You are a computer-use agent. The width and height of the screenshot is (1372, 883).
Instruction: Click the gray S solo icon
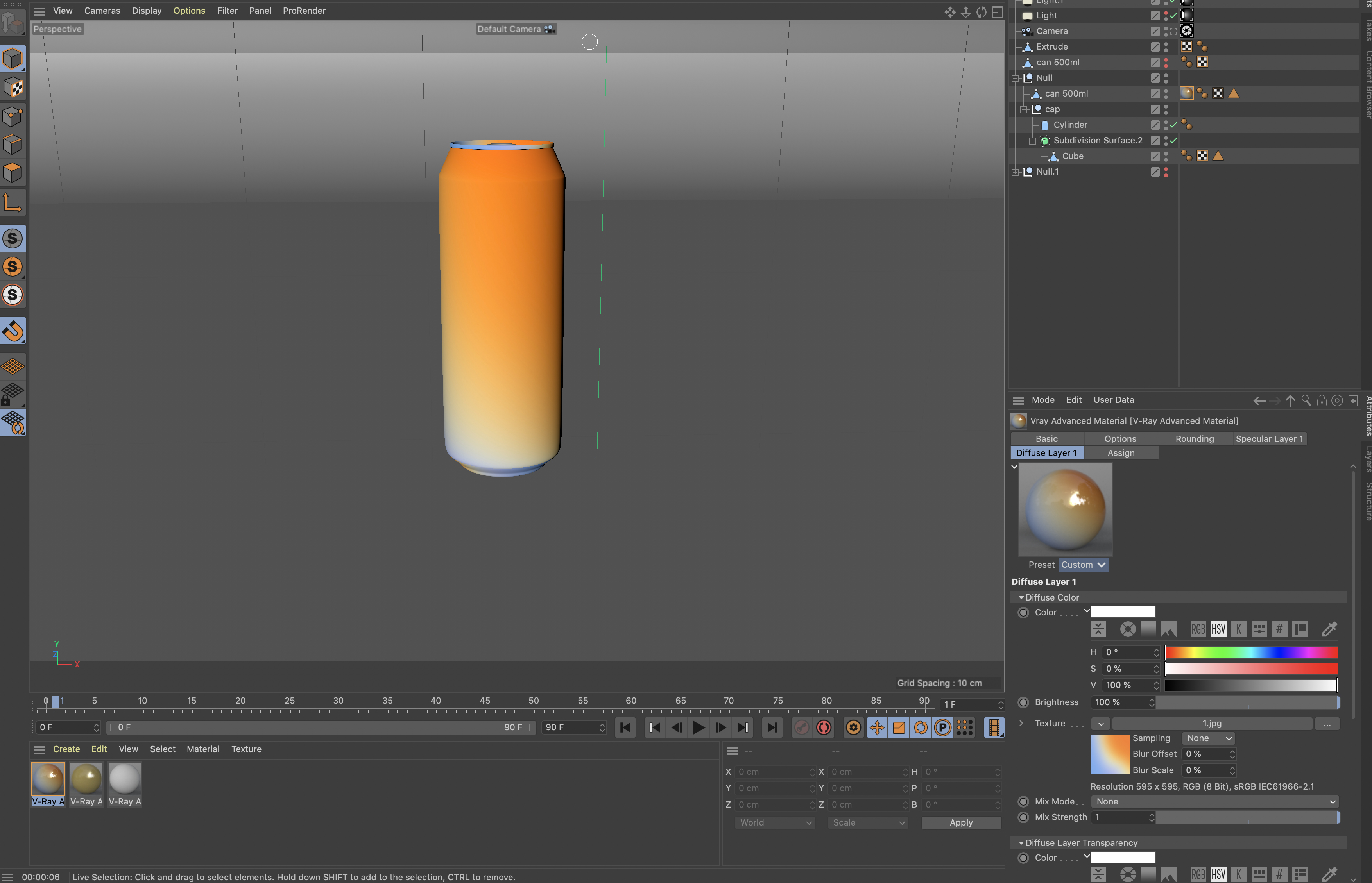point(13,238)
